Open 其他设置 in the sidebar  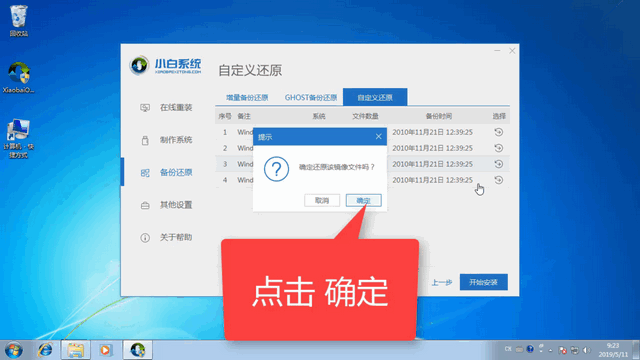[176, 205]
